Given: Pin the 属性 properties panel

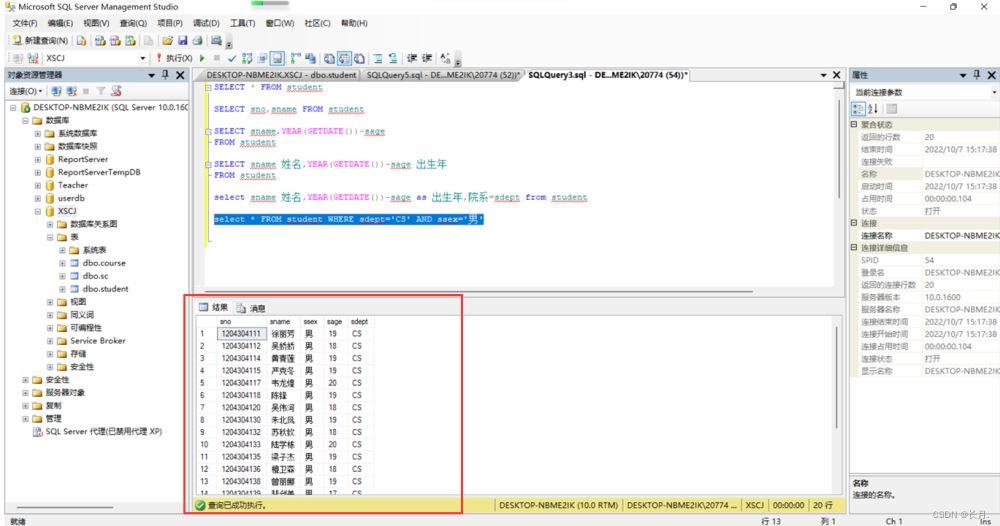Looking at the screenshot, I should click(x=976, y=75).
